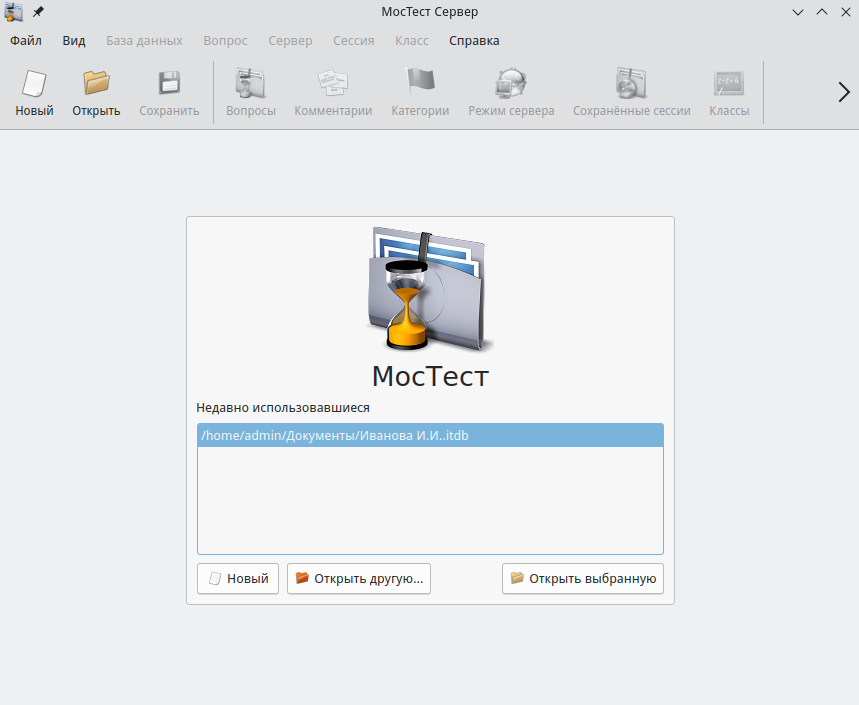Expand the toolbar overflow chevron arrow
This screenshot has height=705, width=859.
click(843, 92)
